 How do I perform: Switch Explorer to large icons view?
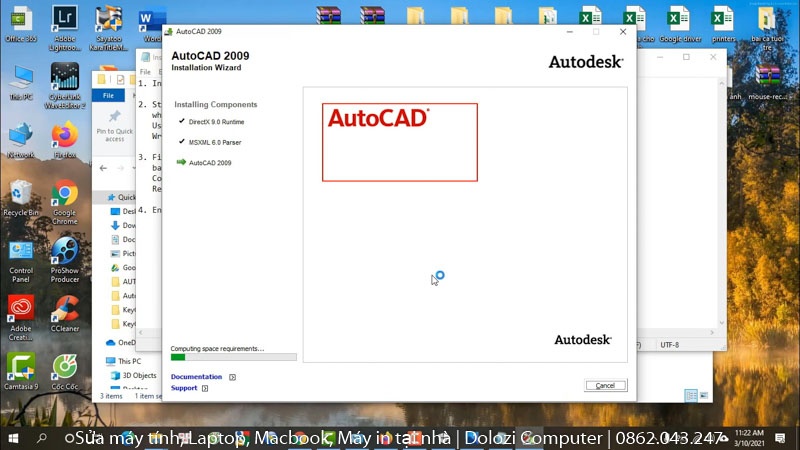click(x=704, y=395)
